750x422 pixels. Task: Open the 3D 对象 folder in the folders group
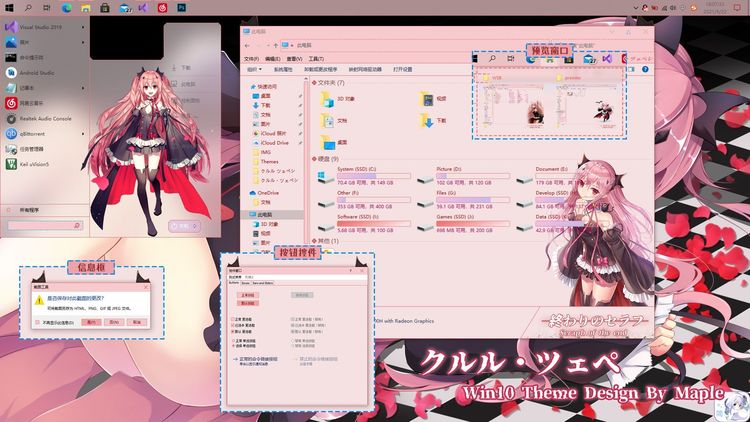(338, 99)
